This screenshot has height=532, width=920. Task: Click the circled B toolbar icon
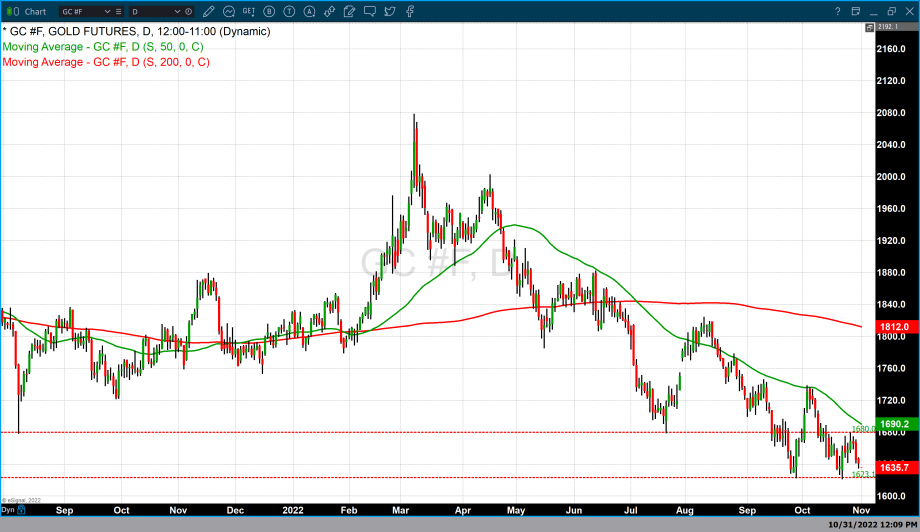pos(269,11)
